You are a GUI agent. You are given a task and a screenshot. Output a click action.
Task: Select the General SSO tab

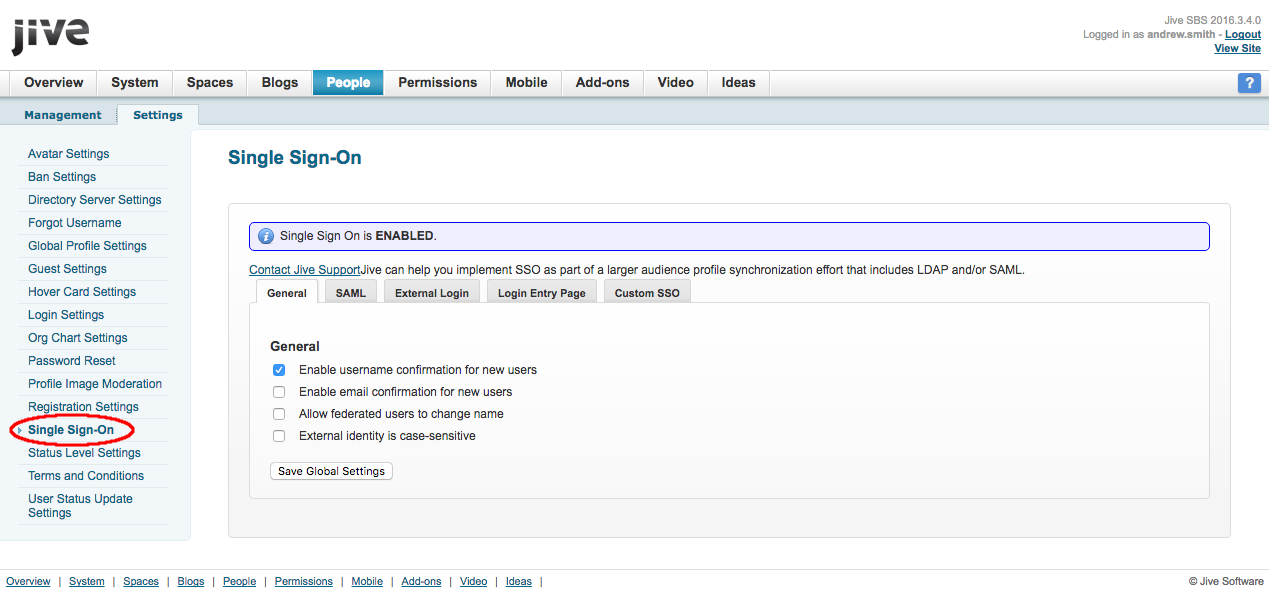[287, 292]
